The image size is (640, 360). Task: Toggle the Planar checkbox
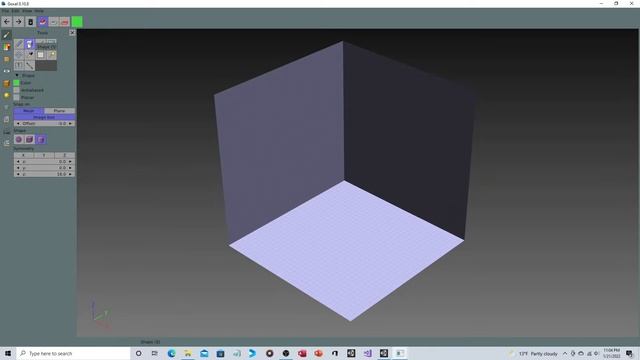coord(16,97)
